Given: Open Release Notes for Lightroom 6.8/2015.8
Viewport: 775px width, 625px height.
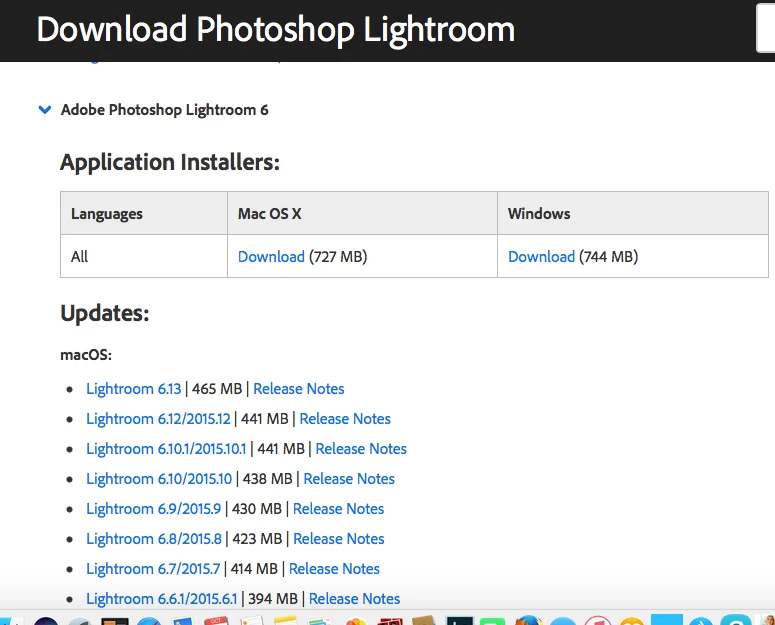Looking at the screenshot, I should pyautogui.click(x=339, y=539).
